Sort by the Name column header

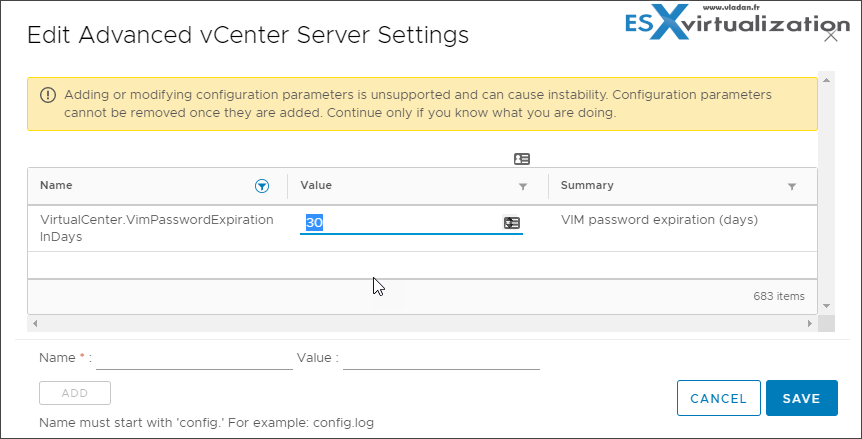pyautogui.click(x=56, y=185)
